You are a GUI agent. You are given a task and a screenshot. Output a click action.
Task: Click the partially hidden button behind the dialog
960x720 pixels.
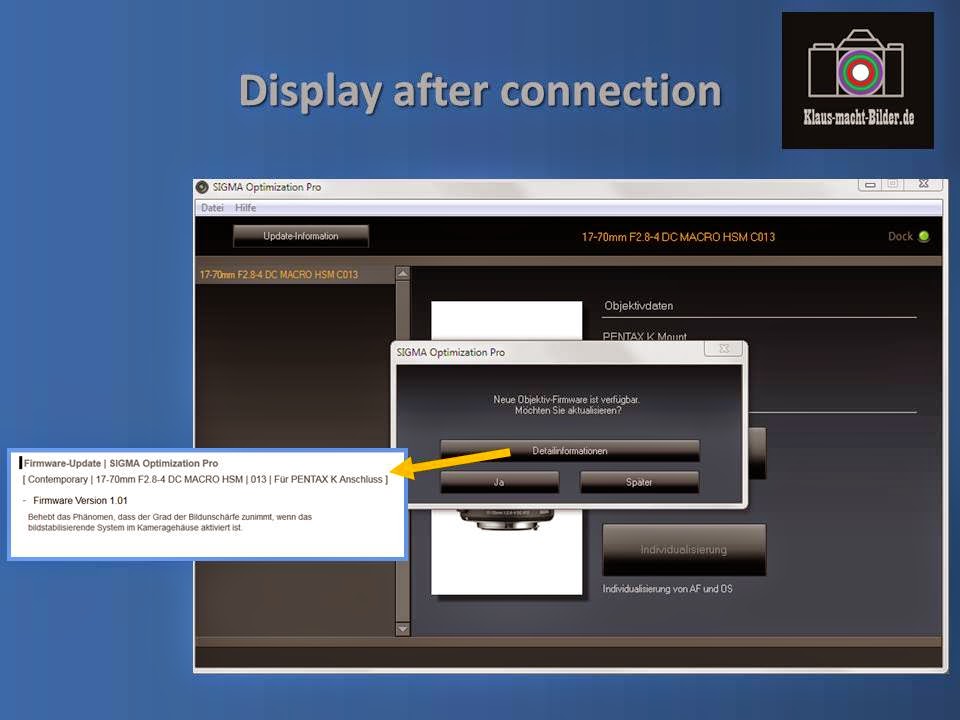pyautogui.click(x=757, y=453)
